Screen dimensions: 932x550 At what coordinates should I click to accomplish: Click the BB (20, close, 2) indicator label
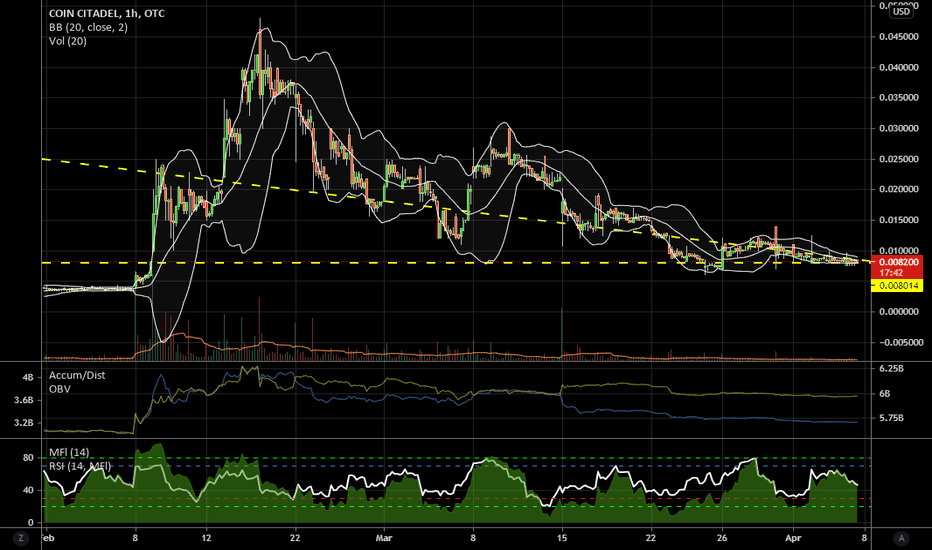point(88,27)
